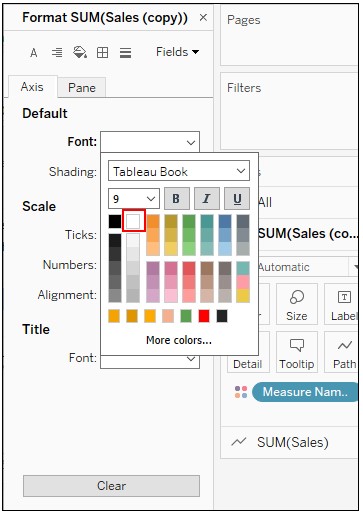The image size is (363, 513).
Task: Open the Lines formatting icon
Action: click(125, 53)
